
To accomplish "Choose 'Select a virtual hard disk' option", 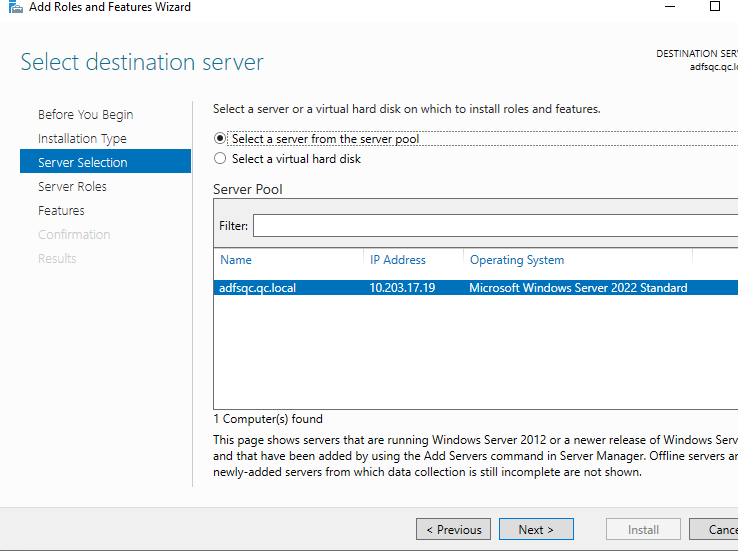I will point(221,159).
